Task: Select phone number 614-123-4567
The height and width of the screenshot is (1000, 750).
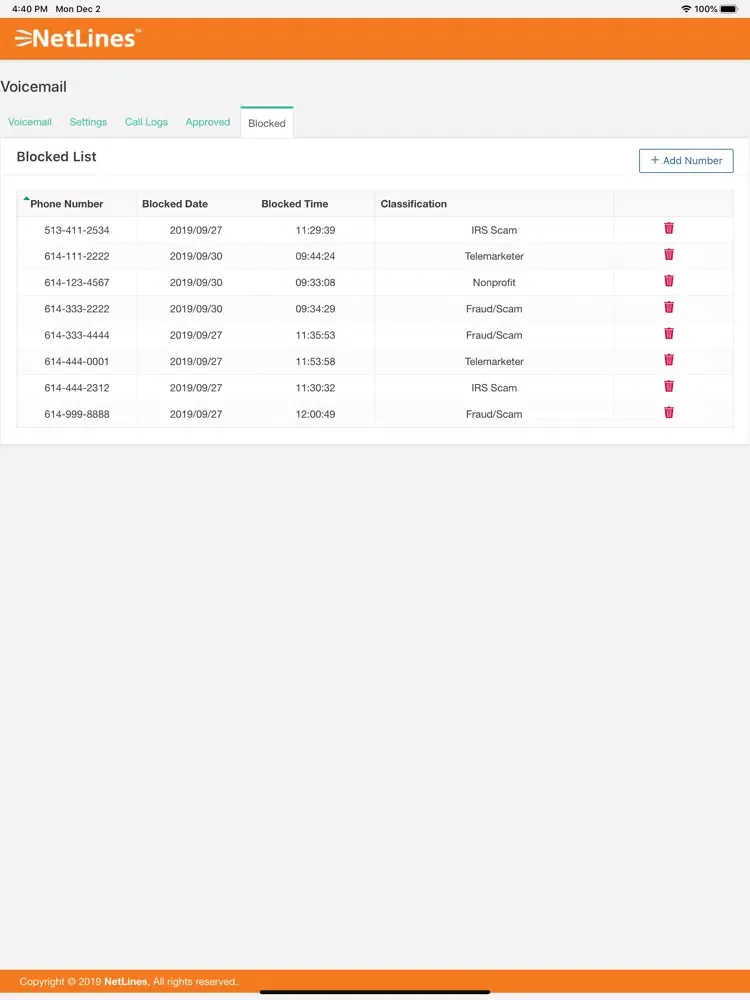Action: pos(77,283)
